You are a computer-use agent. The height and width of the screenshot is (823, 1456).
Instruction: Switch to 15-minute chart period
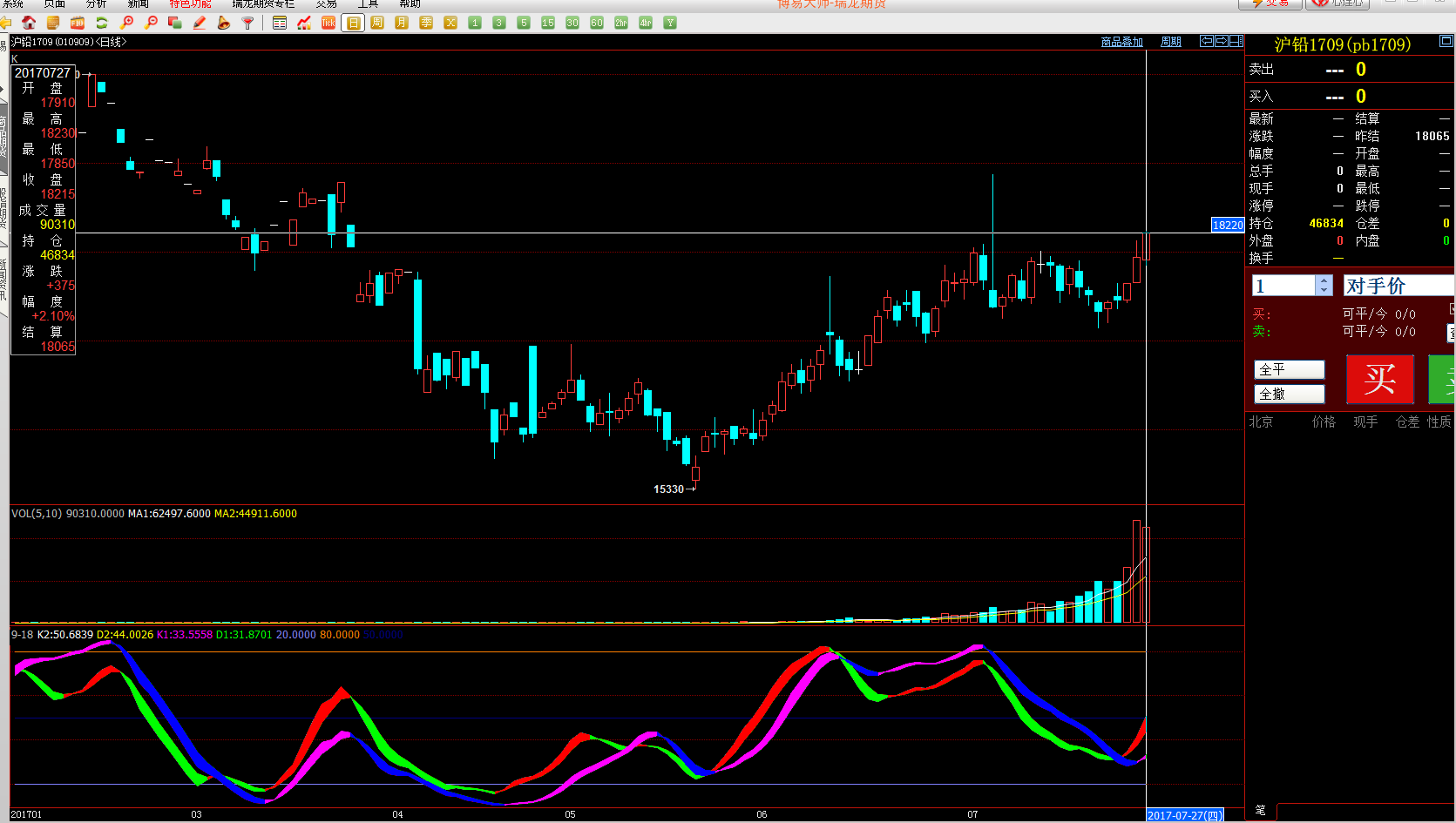point(548,23)
